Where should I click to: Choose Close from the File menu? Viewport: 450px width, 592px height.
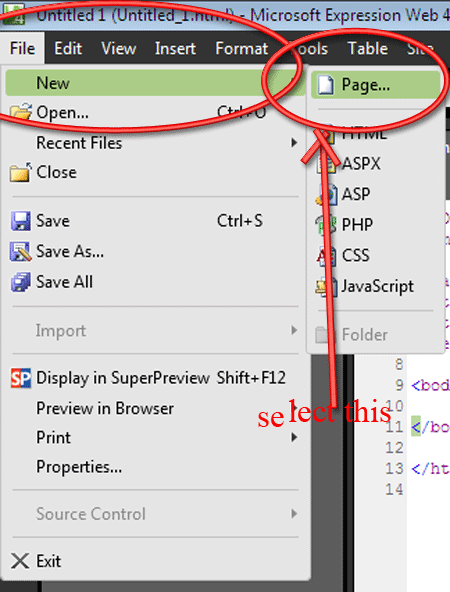(155, 173)
